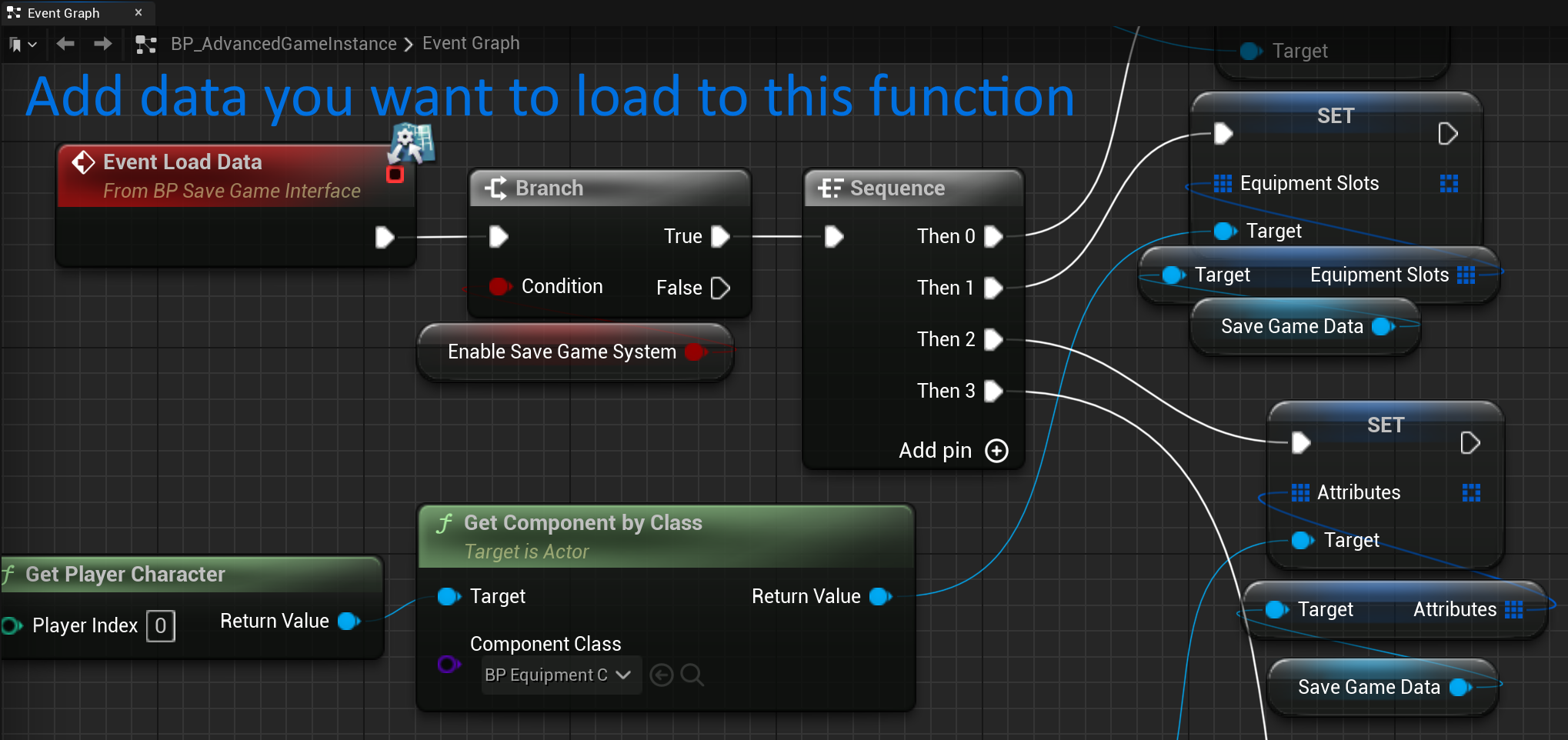Open the BP Equipment C class dropdown
Viewport: 1568px width, 740px height.
coord(560,675)
